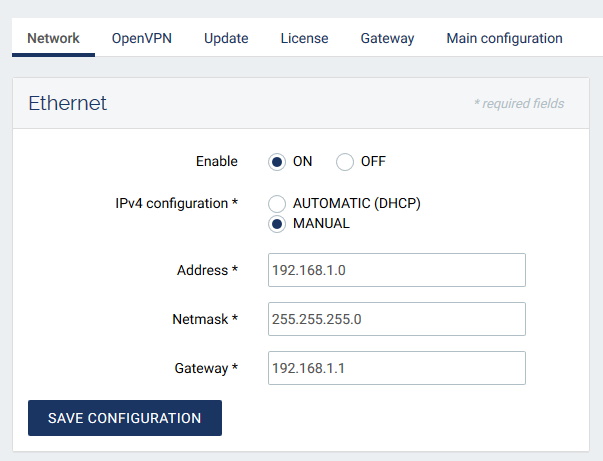Switch to the OpenVPN tab
The height and width of the screenshot is (461, 603).
(x=142, y=39)
